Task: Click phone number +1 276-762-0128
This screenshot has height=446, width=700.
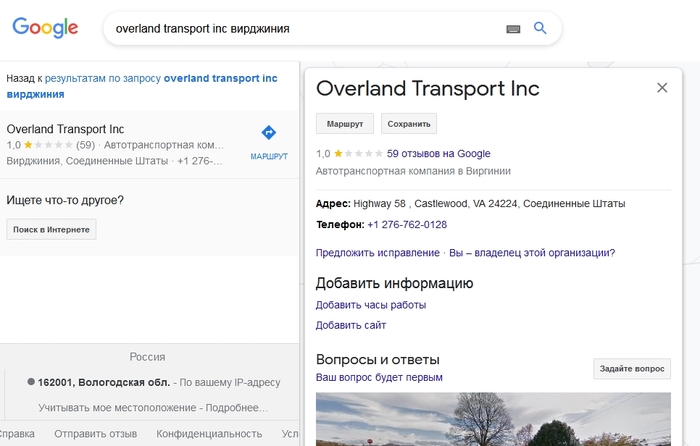Action: click(x=407, y=225)
